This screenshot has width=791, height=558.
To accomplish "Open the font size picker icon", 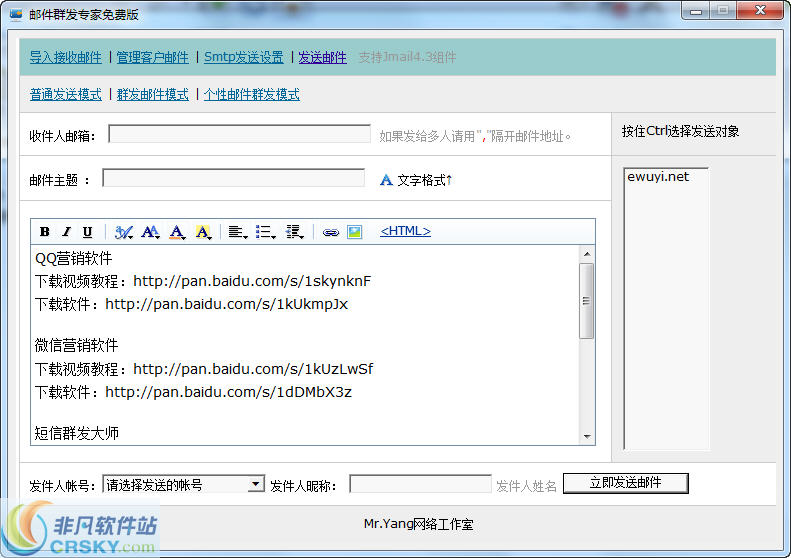I will click(150, 232).
